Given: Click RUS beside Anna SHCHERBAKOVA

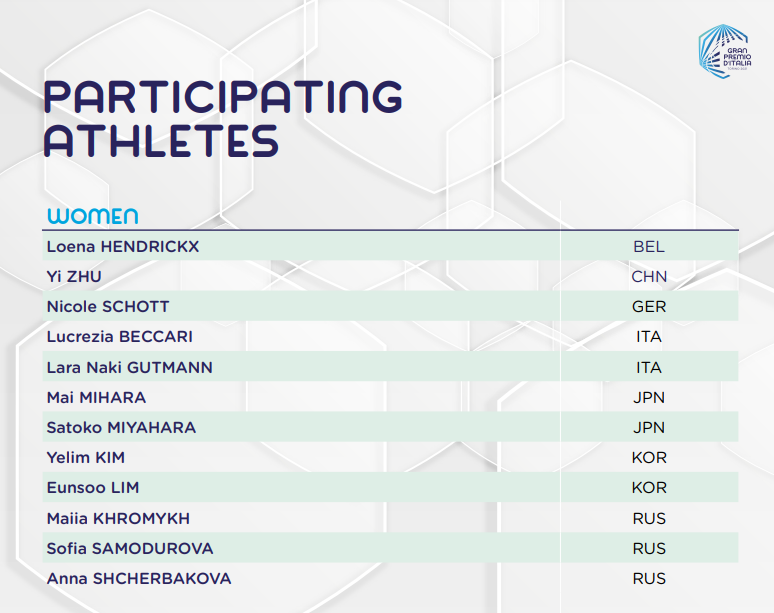Looking at the screenshot, I should pyautogui.click(x=649, y=578).
